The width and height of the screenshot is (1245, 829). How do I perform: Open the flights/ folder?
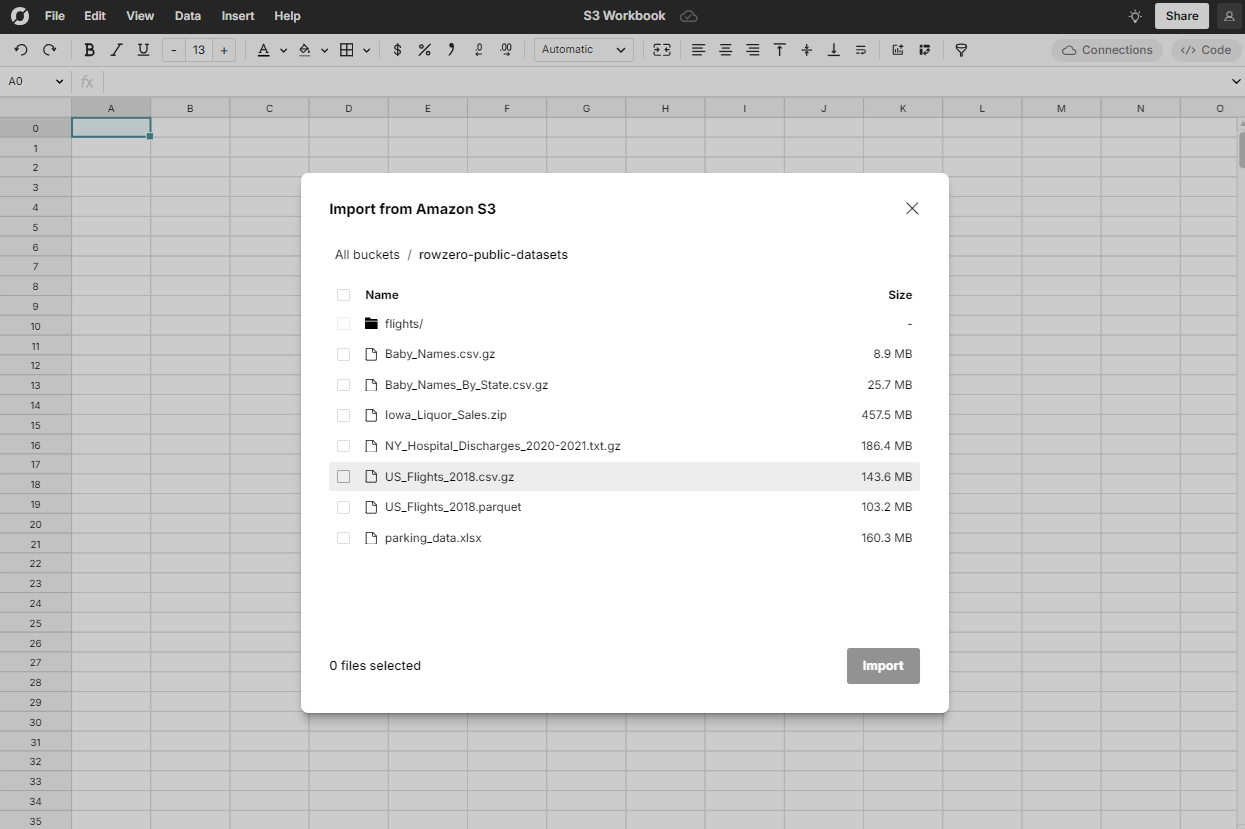403,324
